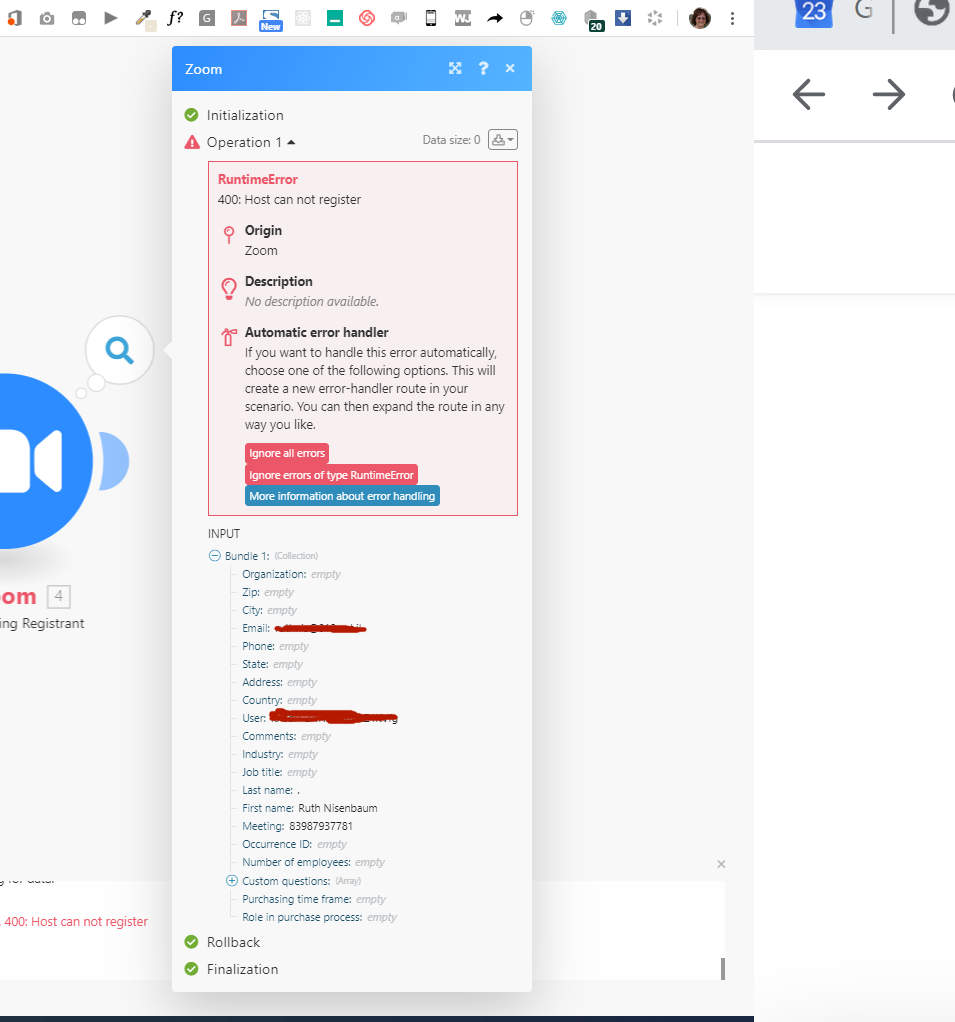Screen dimensions: 955x1022
Task: Click the WJ extension icon
Action: coord(462,18)
